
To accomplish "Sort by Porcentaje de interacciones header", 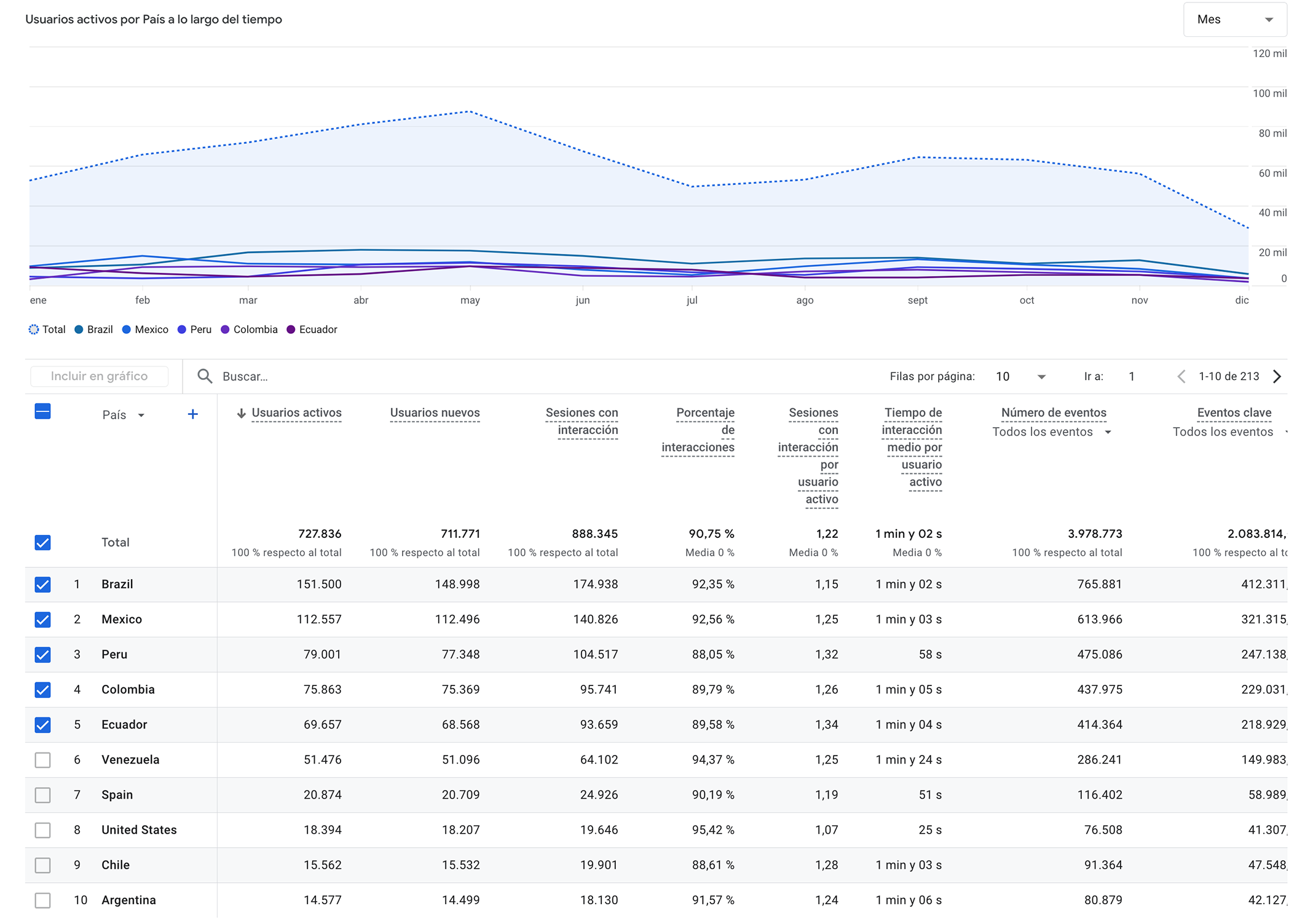I will click(698, 430).
